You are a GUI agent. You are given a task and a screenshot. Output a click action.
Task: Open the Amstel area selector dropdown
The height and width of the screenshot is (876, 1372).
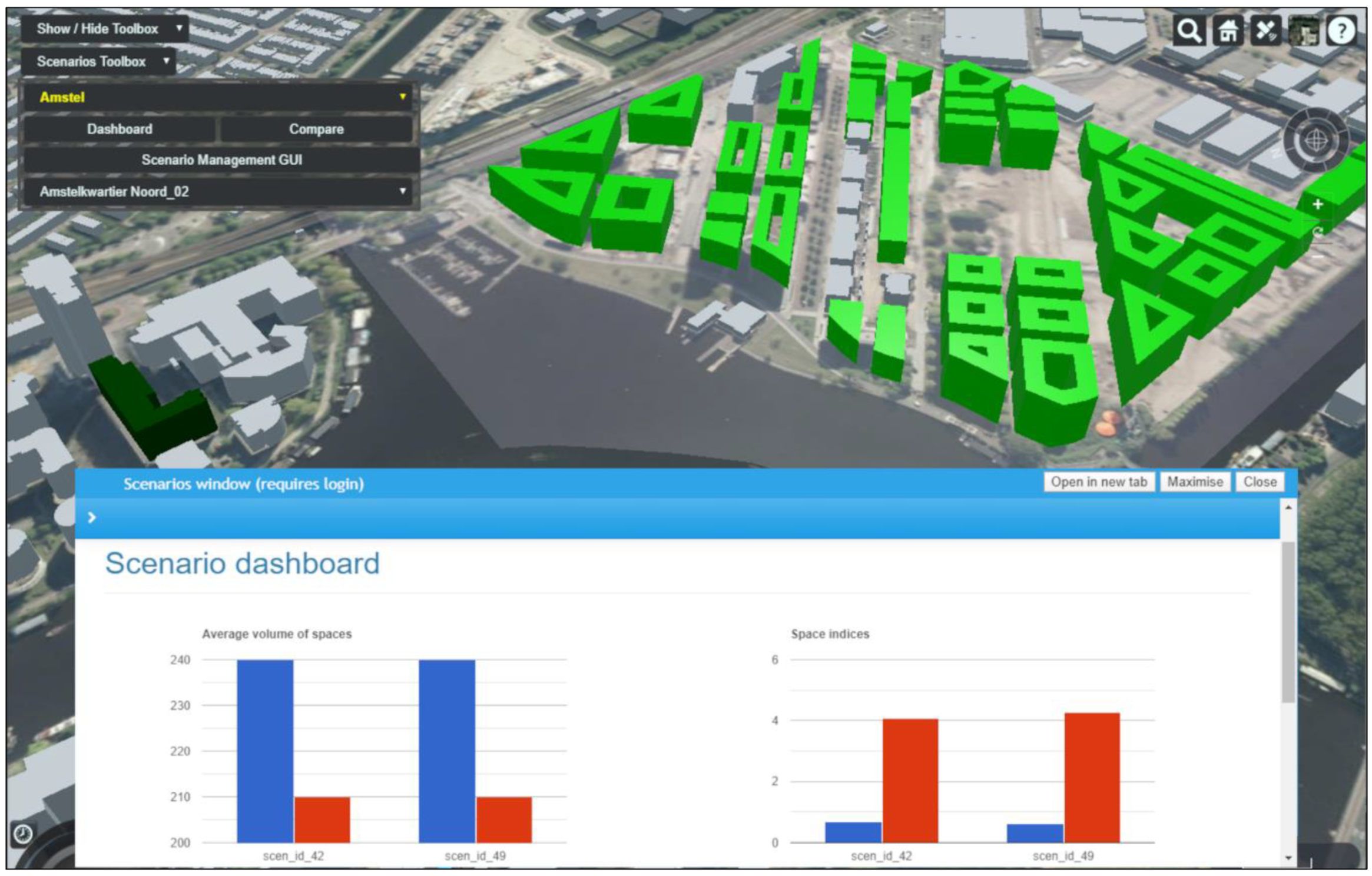pos(221,97)
